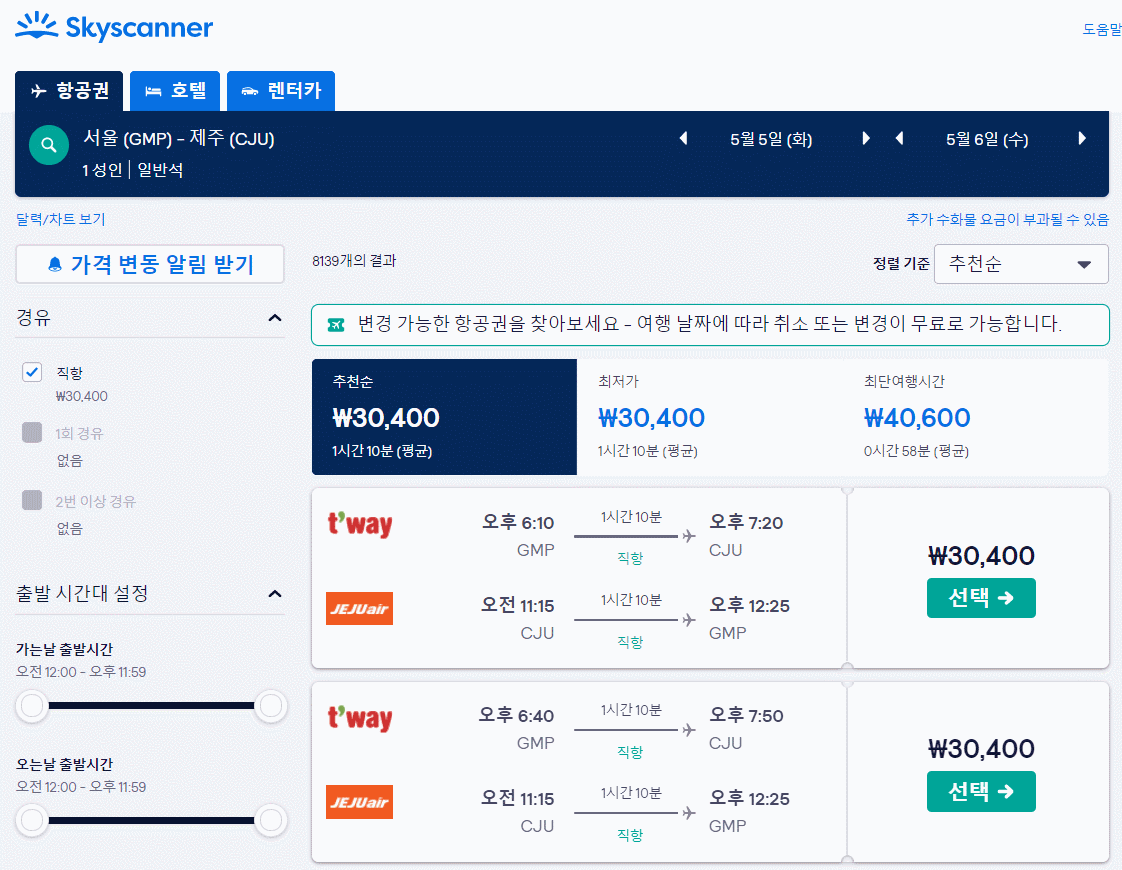Click the ₩30,400 price under 직항 filter
This screenshot has height=870, width=1122.
(82, 396)
